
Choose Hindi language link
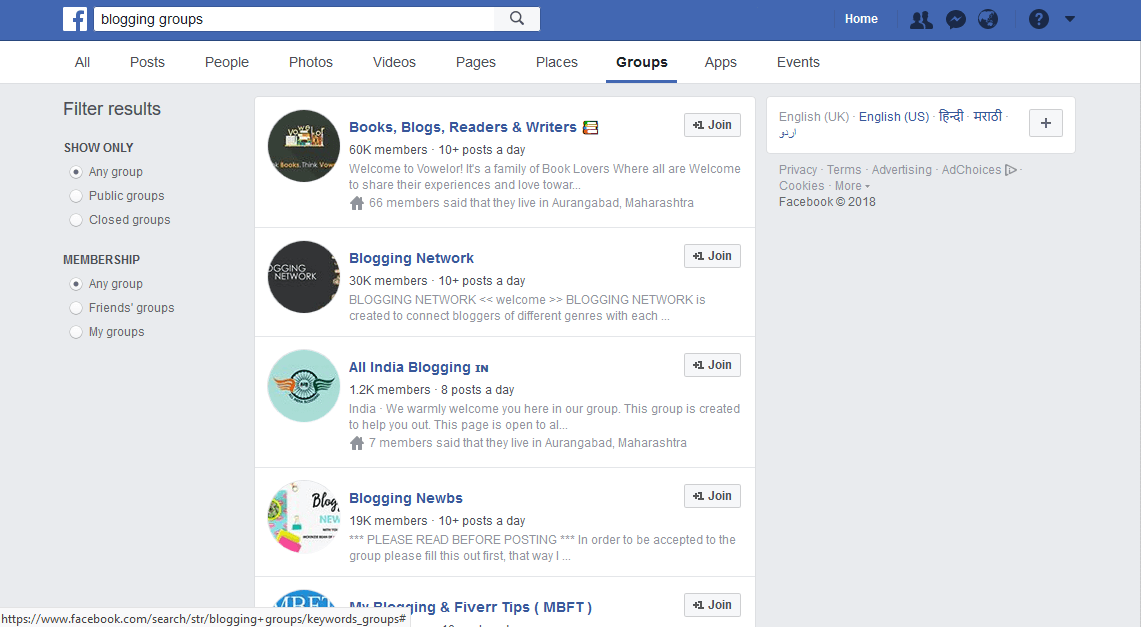pos(951,116)
